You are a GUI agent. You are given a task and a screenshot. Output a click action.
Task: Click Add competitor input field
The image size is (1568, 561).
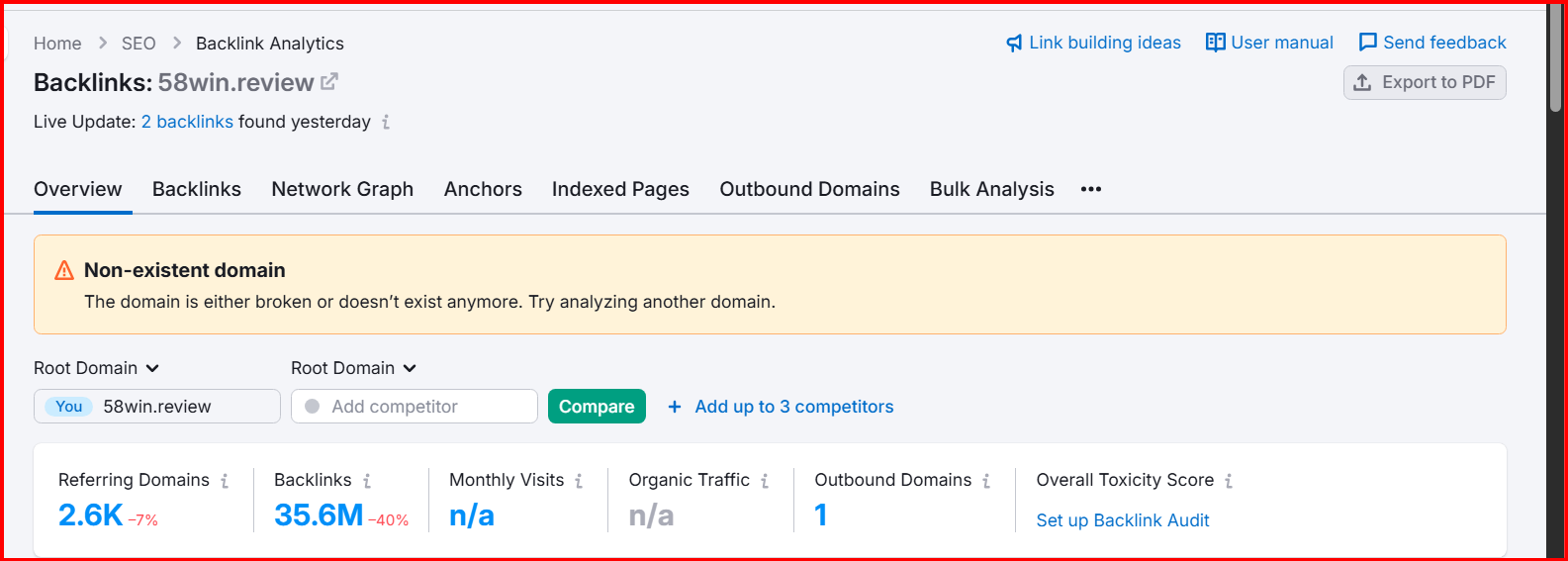(415, 407)
